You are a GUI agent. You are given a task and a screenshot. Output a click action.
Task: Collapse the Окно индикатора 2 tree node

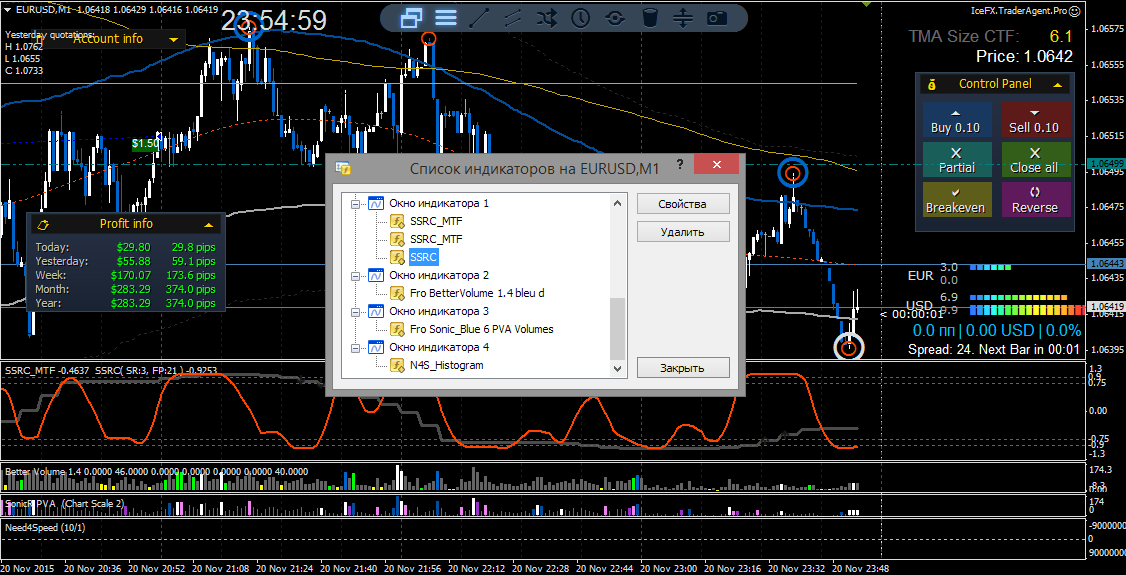tap(354, 276)
